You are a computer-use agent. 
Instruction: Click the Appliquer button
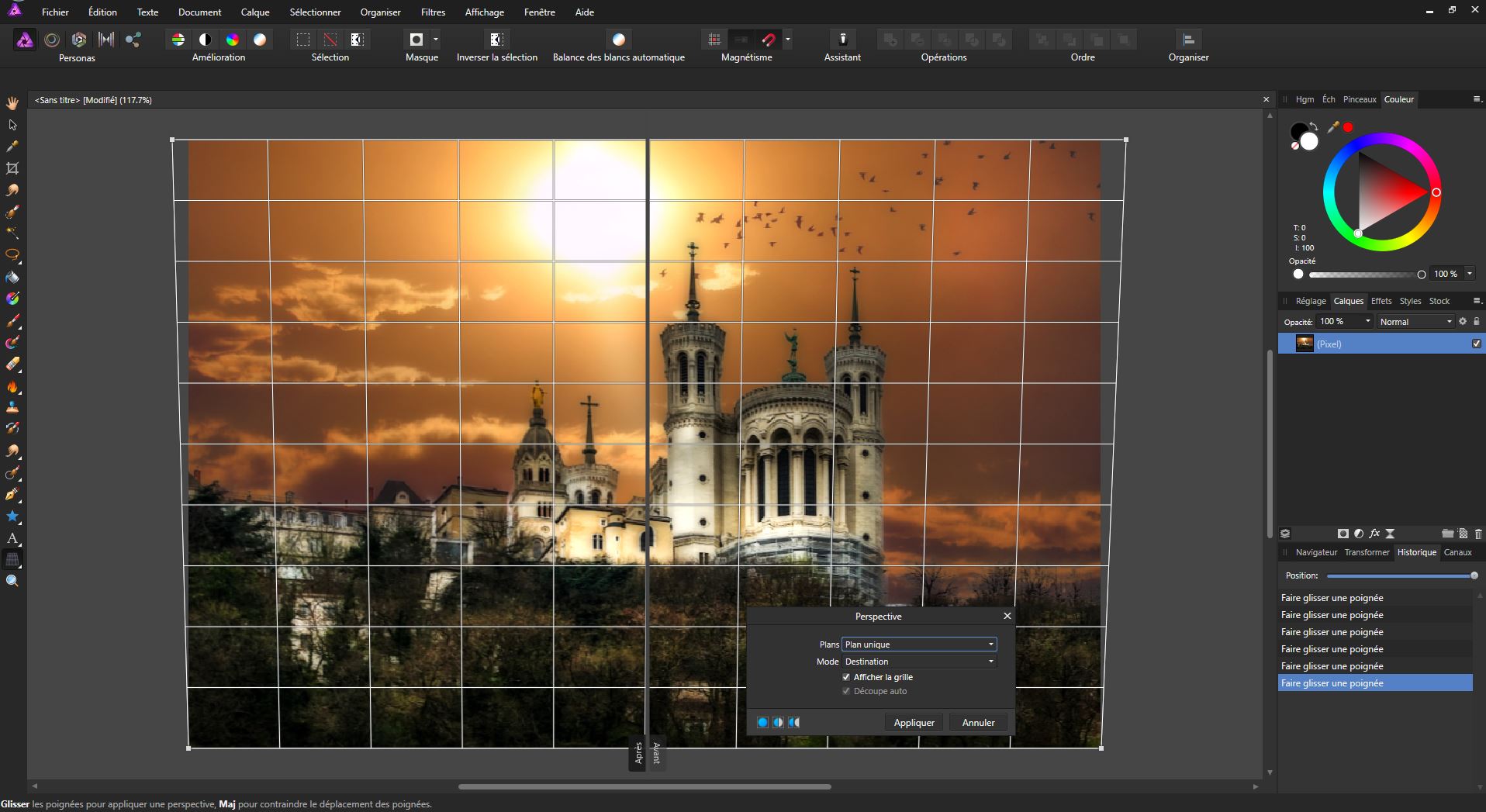click(914, 722)
